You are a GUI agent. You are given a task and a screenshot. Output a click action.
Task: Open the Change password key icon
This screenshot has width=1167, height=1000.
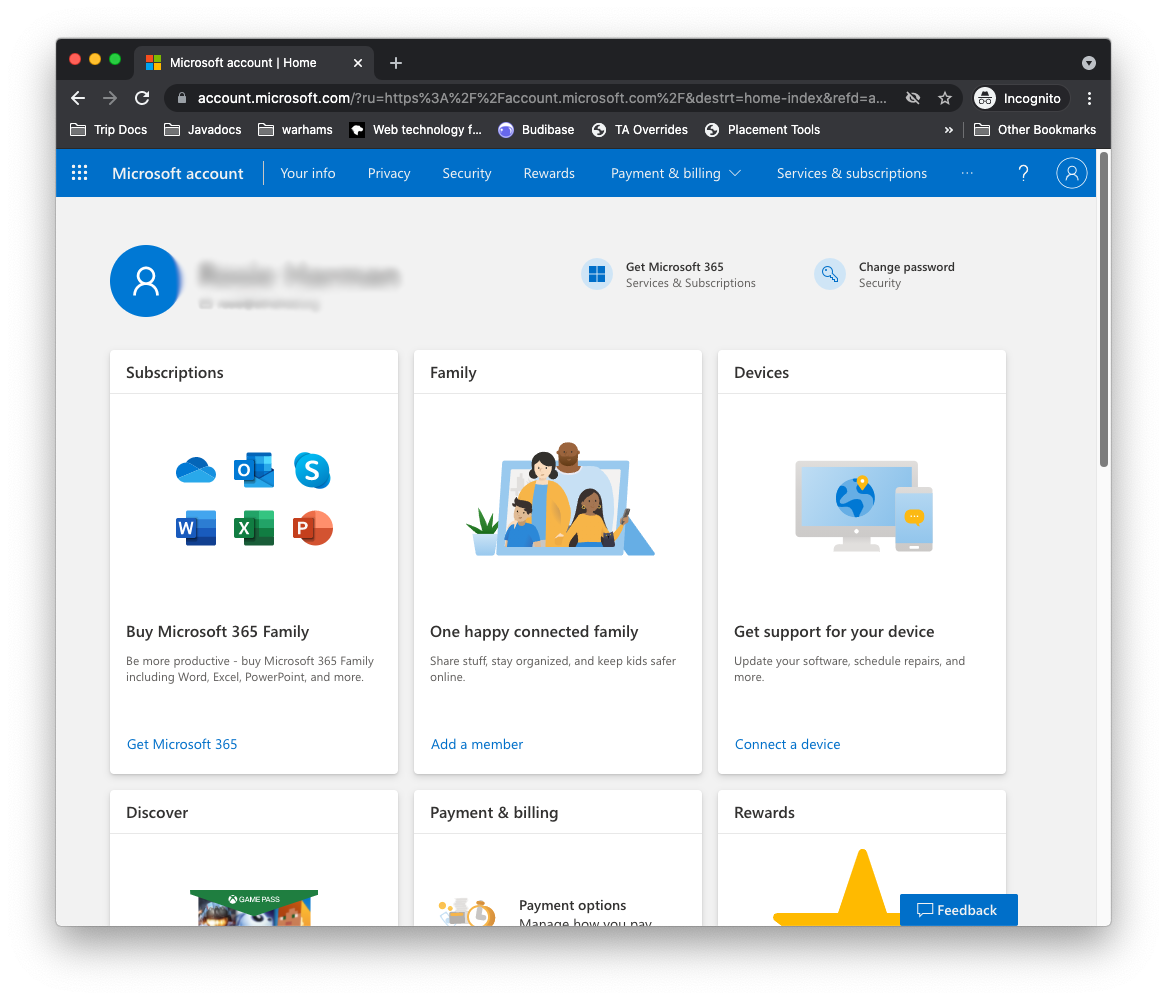pos(830,273)
